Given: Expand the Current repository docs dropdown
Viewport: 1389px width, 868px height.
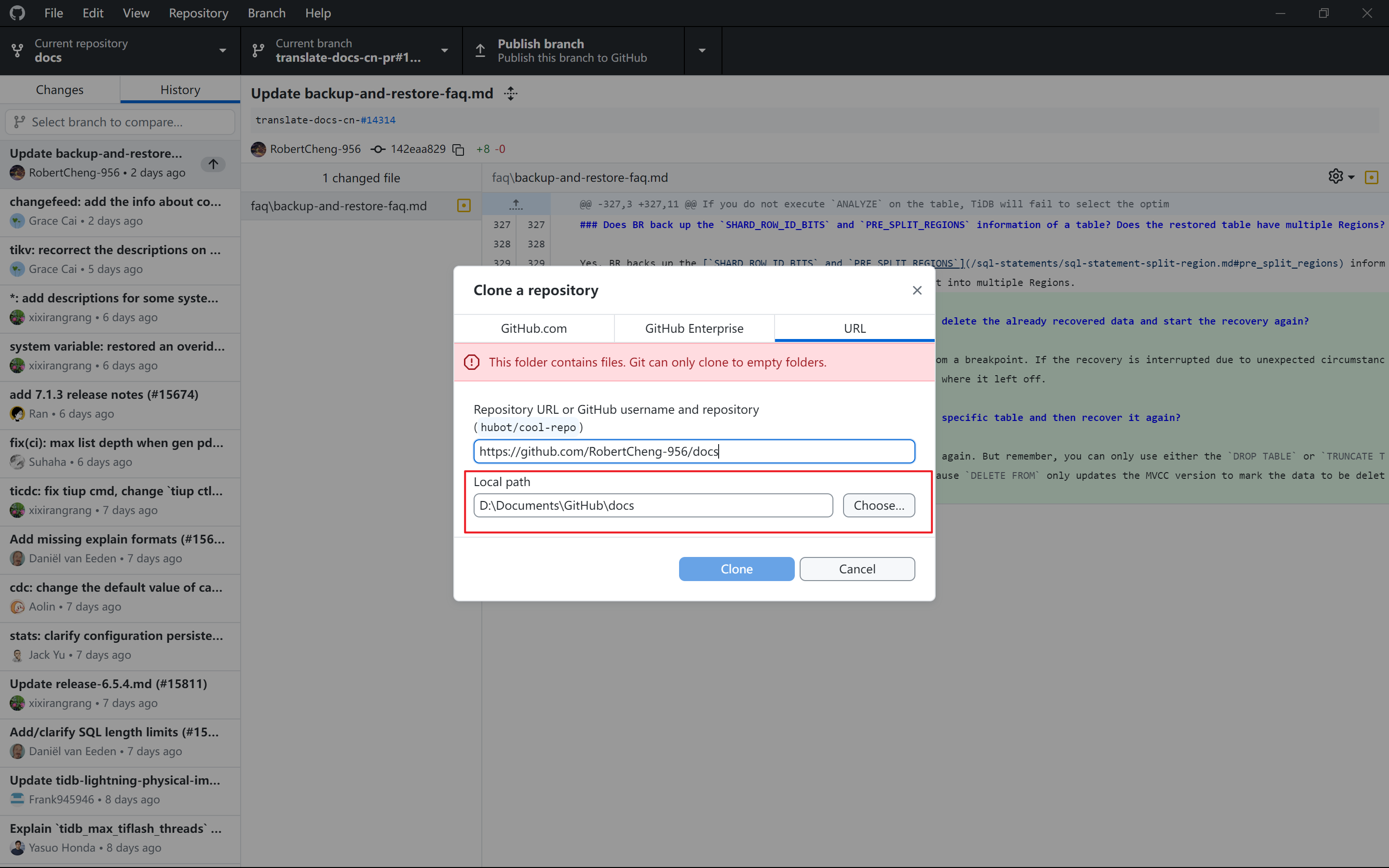Looking at the screenshot, I should [x=120, y=51].
